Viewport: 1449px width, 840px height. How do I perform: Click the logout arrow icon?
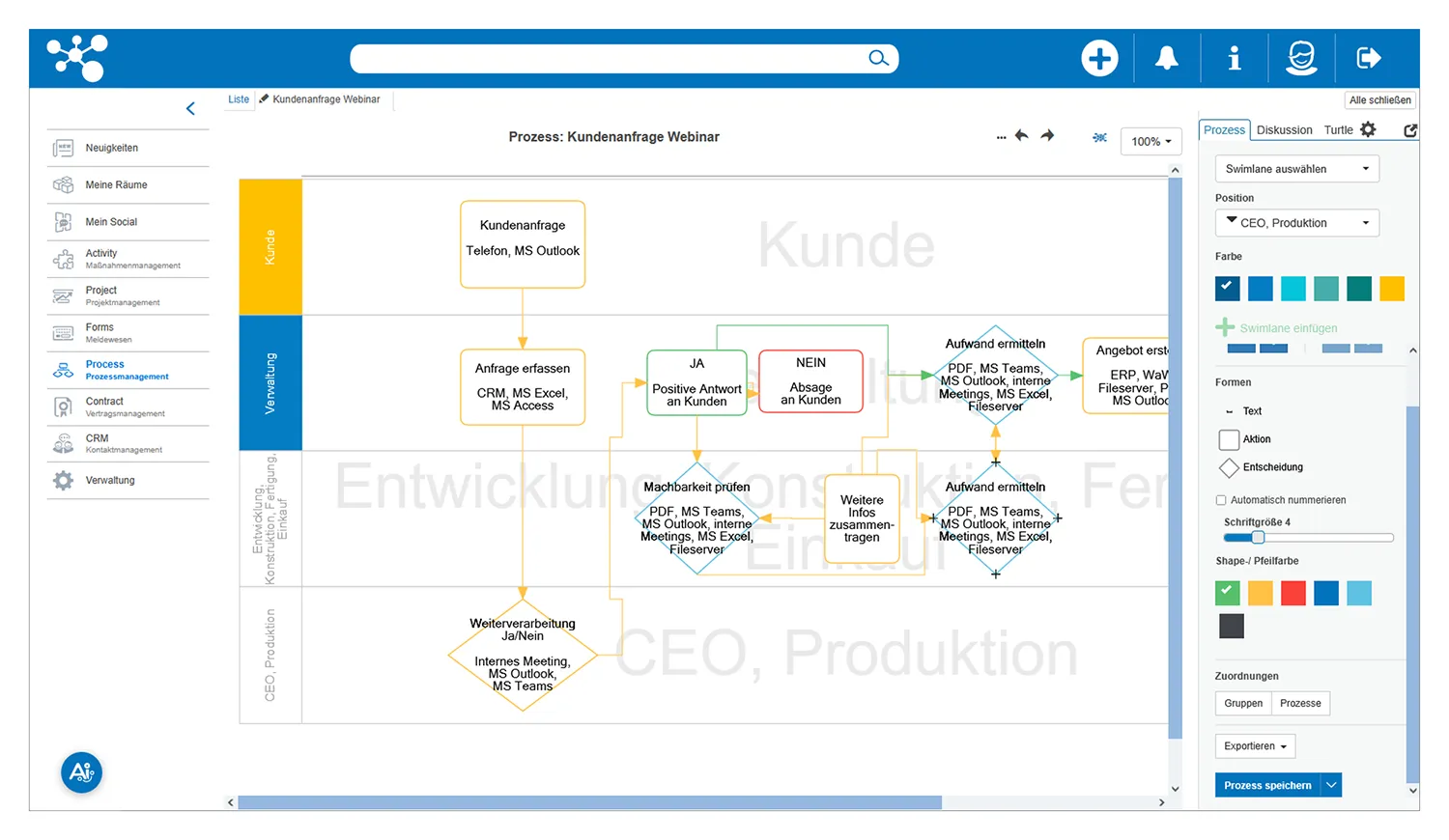(x=1369, y=59)
